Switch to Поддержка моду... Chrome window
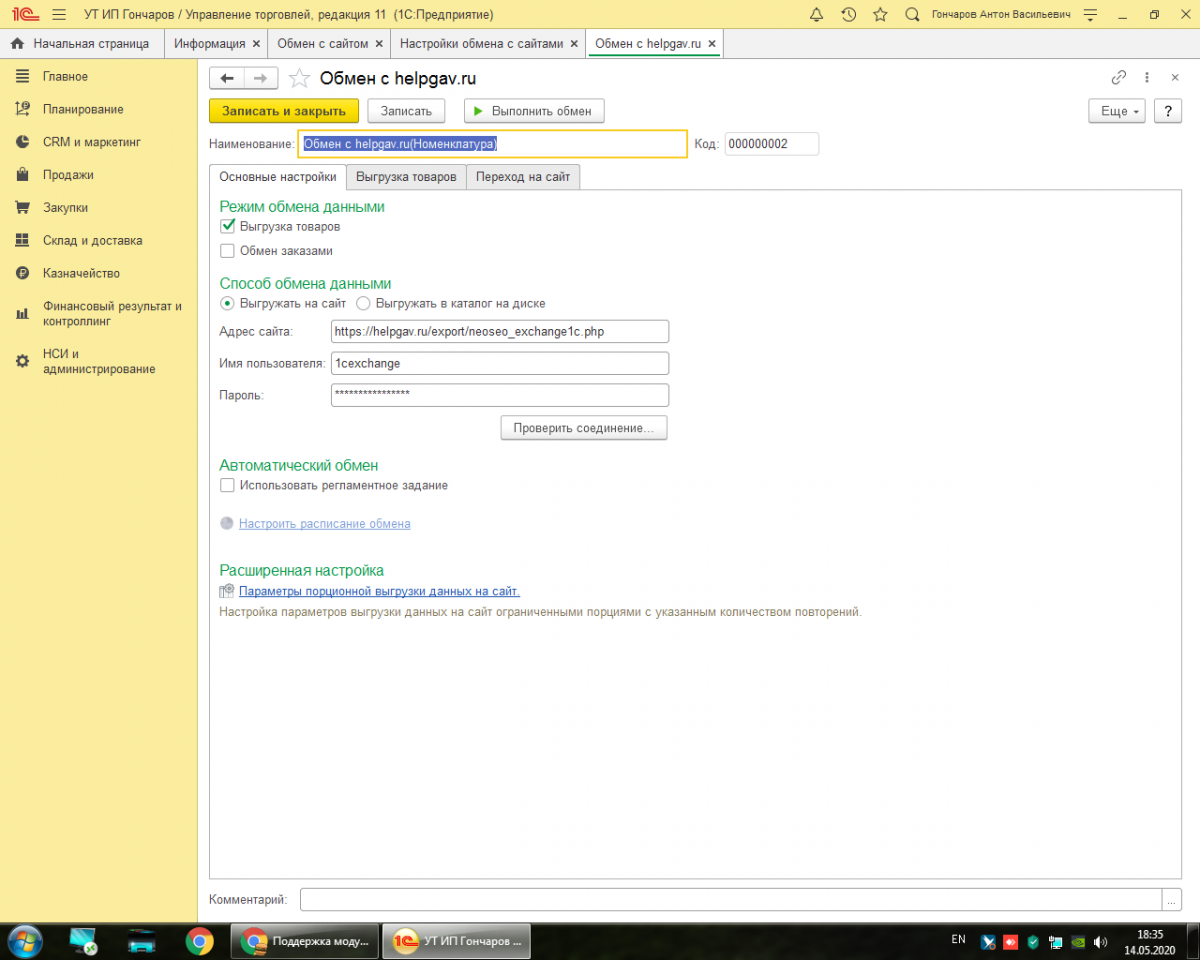This screenshot has width=1200, height=960. pyautogui.click(x=306, y=941)
